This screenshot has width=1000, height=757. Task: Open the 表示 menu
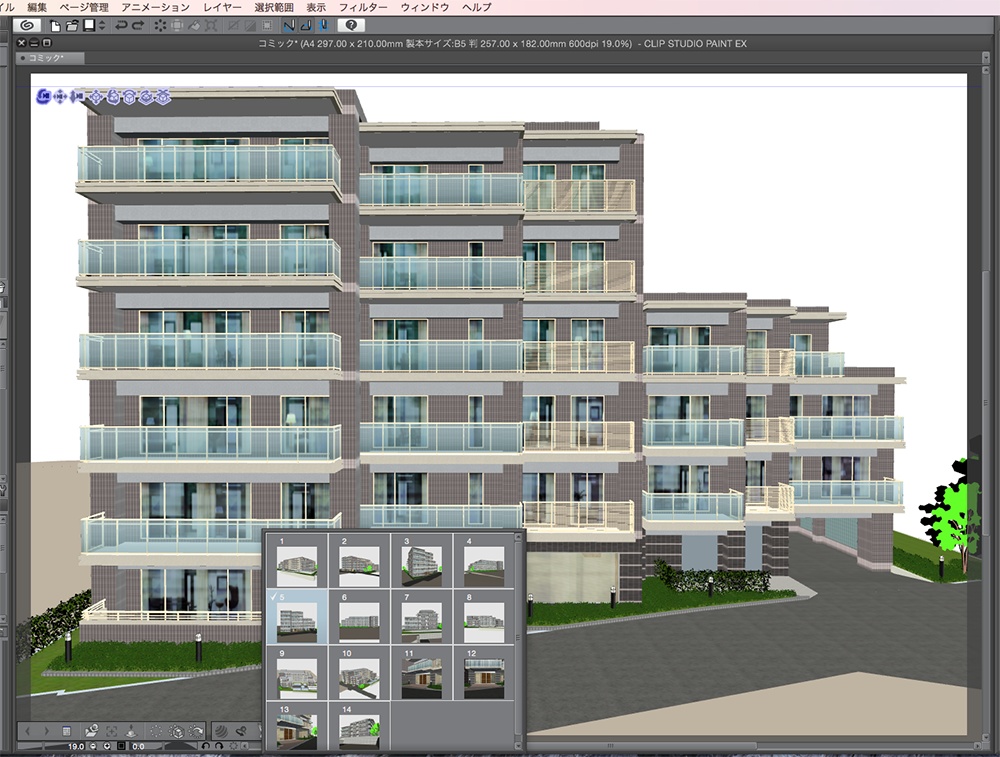coord(316,7)
